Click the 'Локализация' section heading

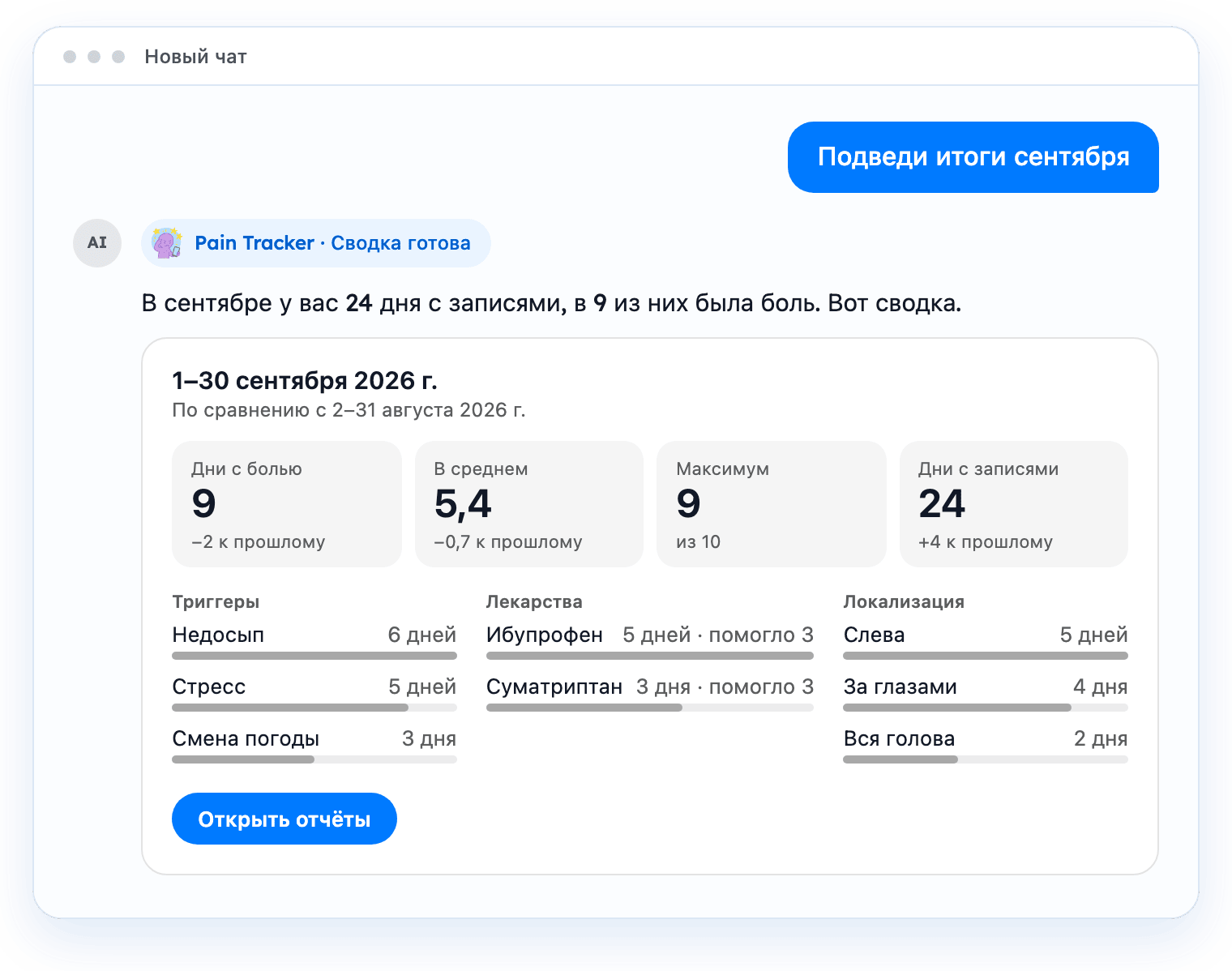(x=904, y=602)
